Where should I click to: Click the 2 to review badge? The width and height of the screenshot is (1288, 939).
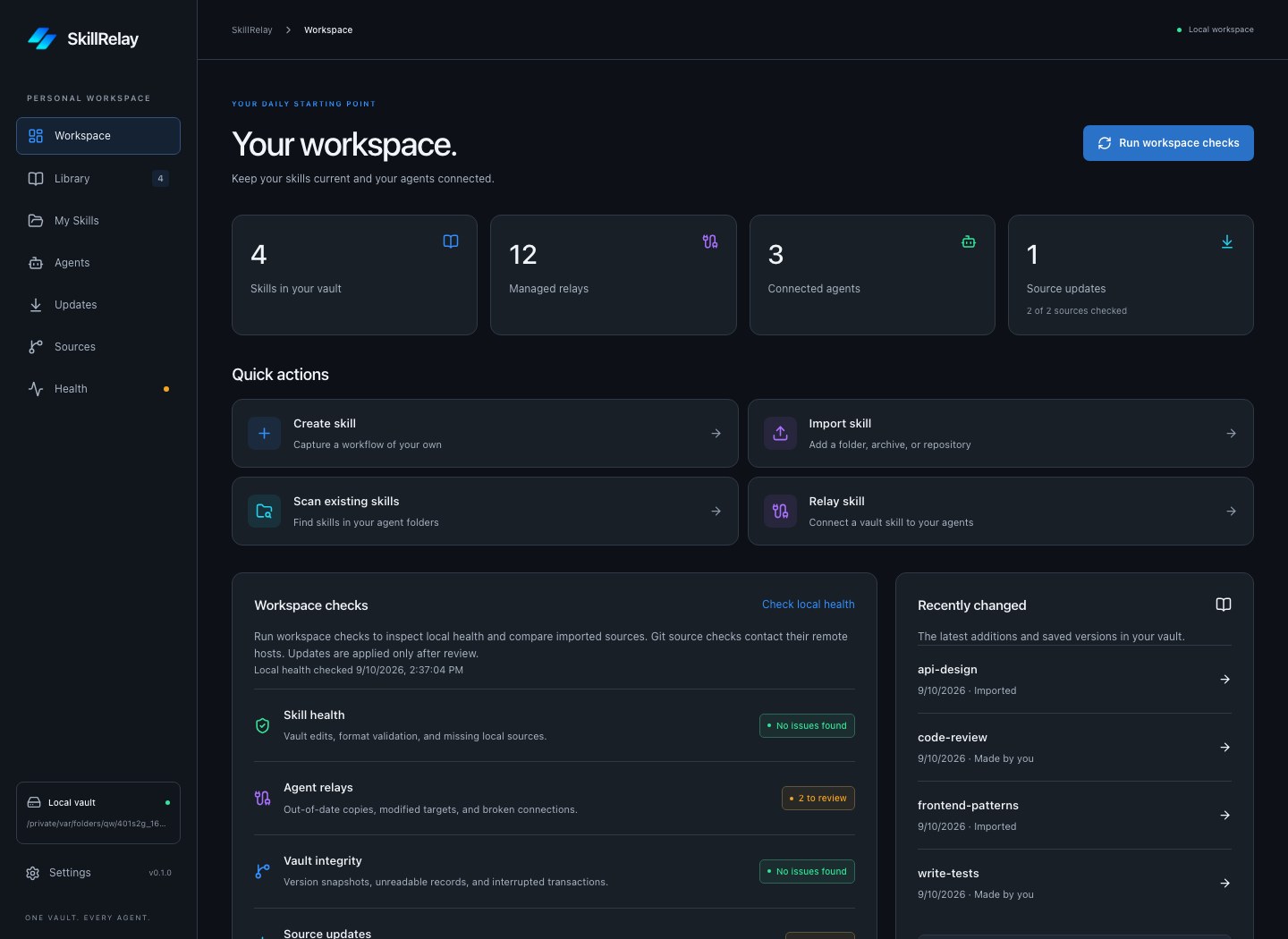[x=818, y=798]
